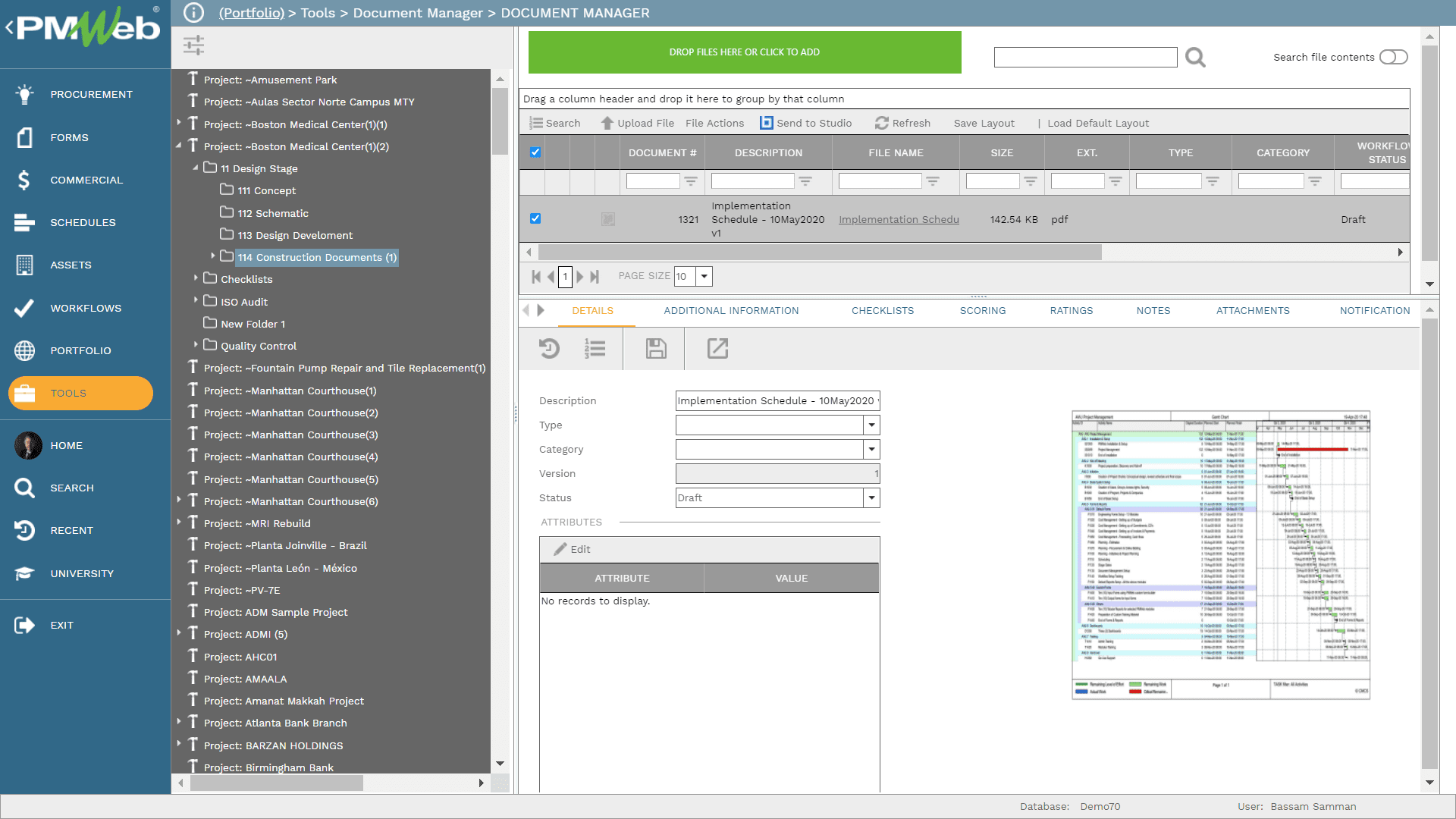The height and width of the screenshot is (819, 1456).
Task: Click Save Layout
Action: click(984, 123)
